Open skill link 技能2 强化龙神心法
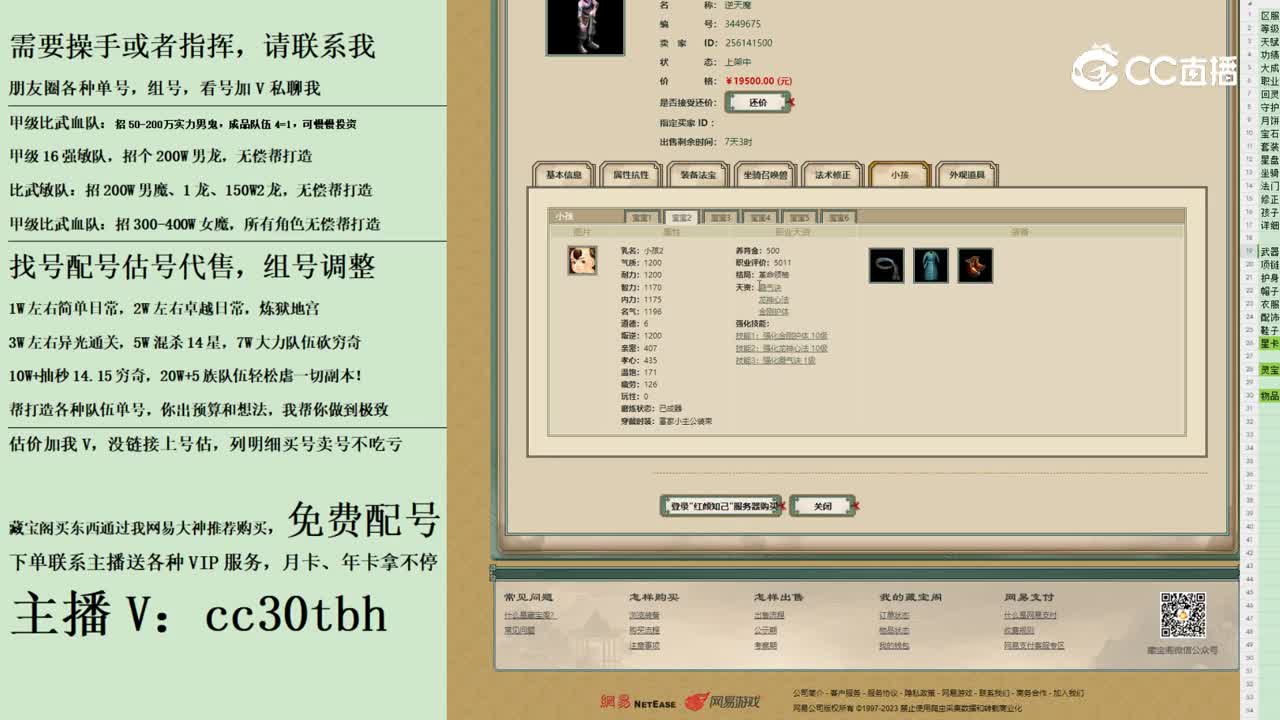The image size is (1280, 720). [781, 348]
